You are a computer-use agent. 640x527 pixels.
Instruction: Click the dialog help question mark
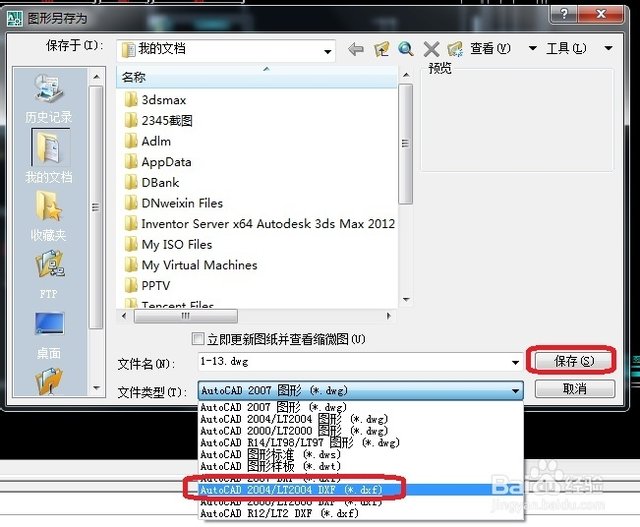(564, 15)
